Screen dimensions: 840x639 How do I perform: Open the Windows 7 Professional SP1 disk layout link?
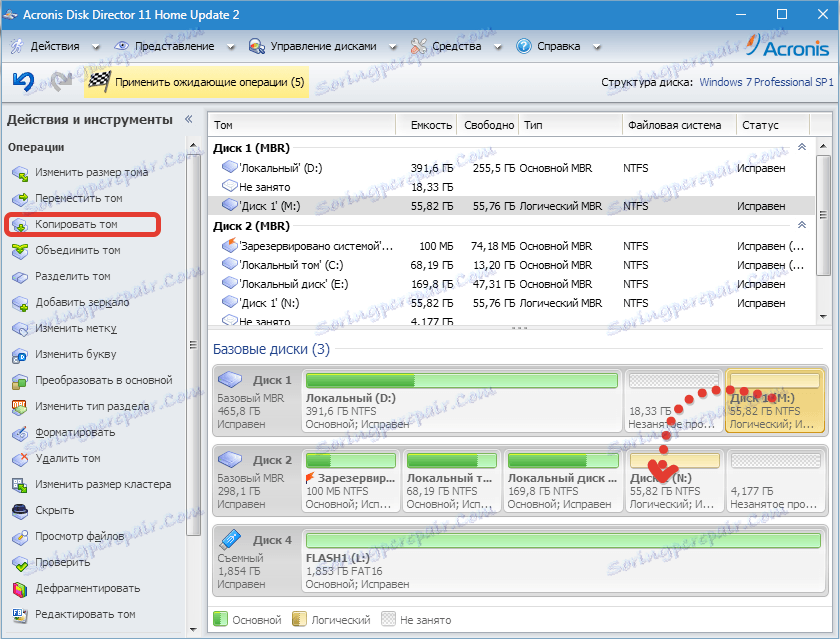[766, 82]
